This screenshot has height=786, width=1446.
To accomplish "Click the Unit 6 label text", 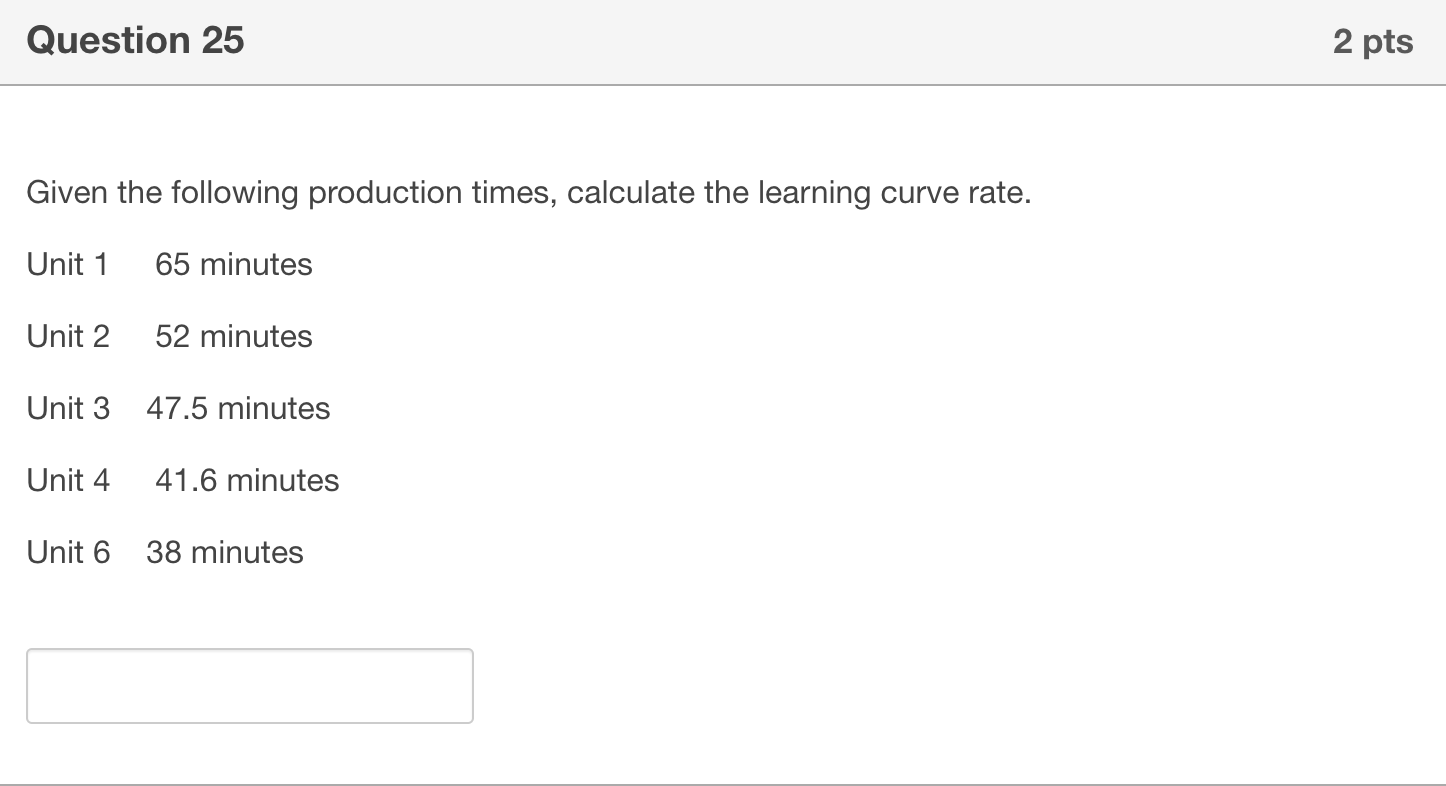I will (68, 552).
